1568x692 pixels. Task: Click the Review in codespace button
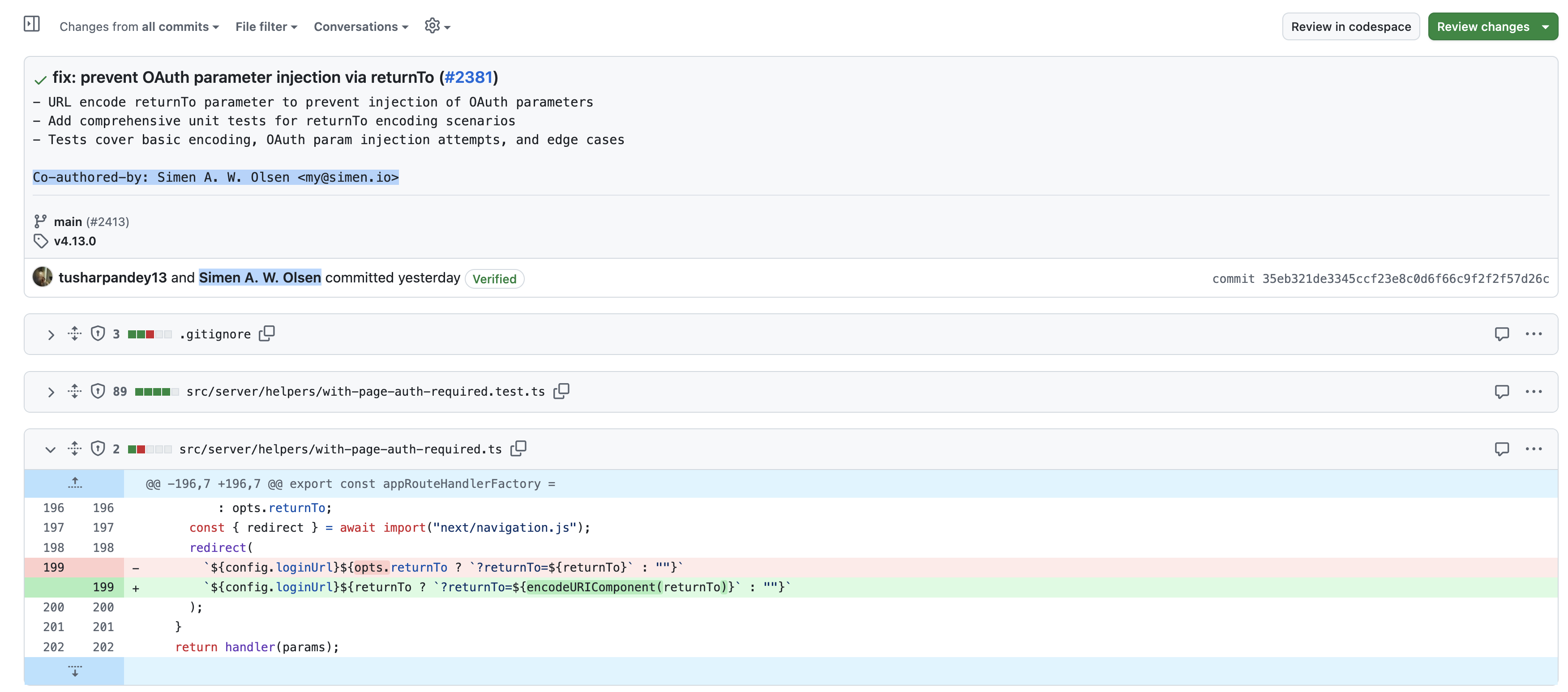[x=1350, y=27]
